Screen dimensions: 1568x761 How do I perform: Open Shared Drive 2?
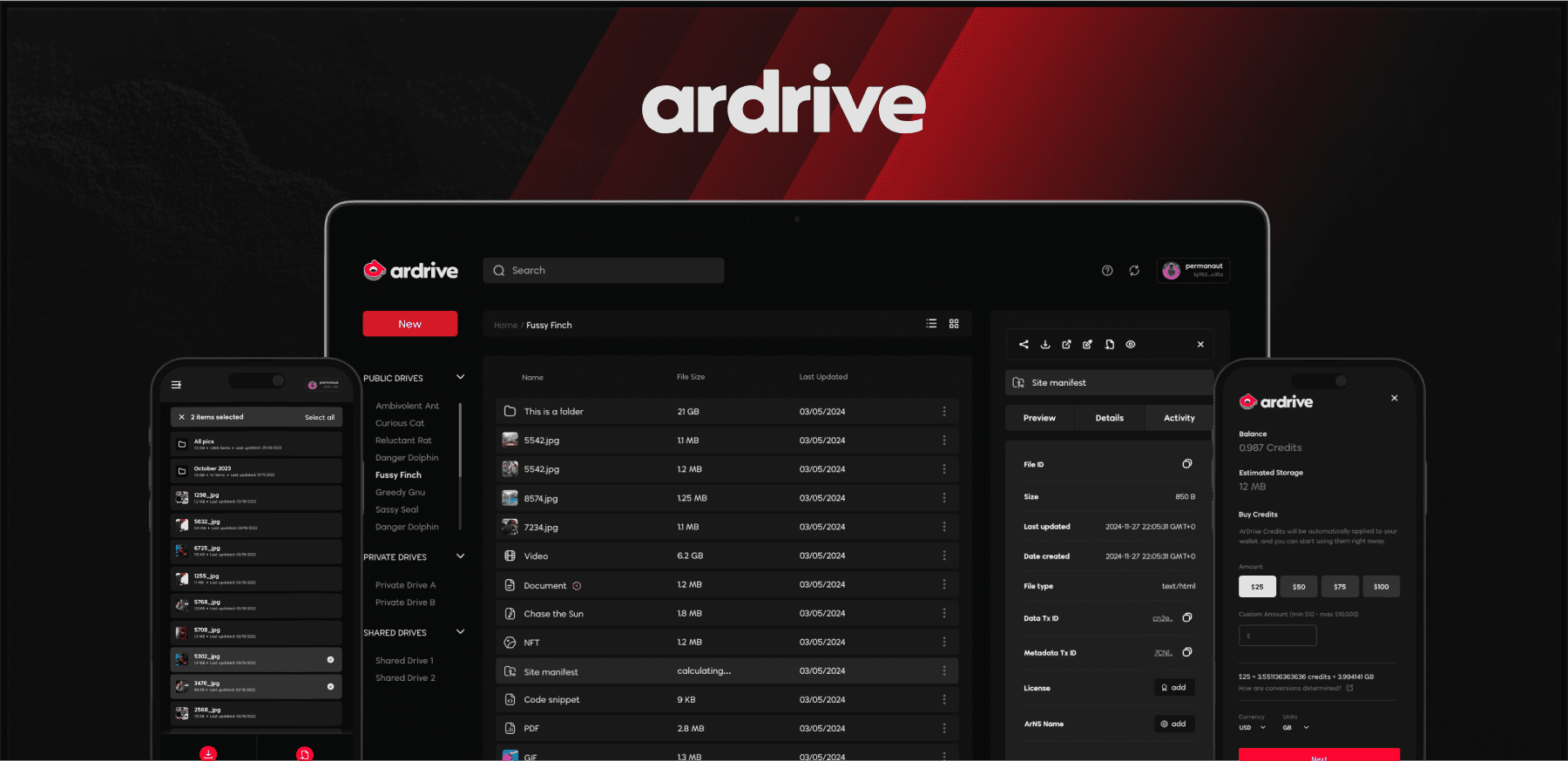point(405,678)
